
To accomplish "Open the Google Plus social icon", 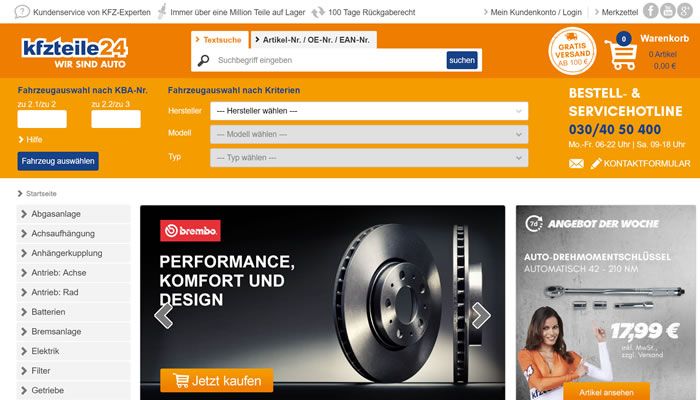I will click(x=684, y=11).
